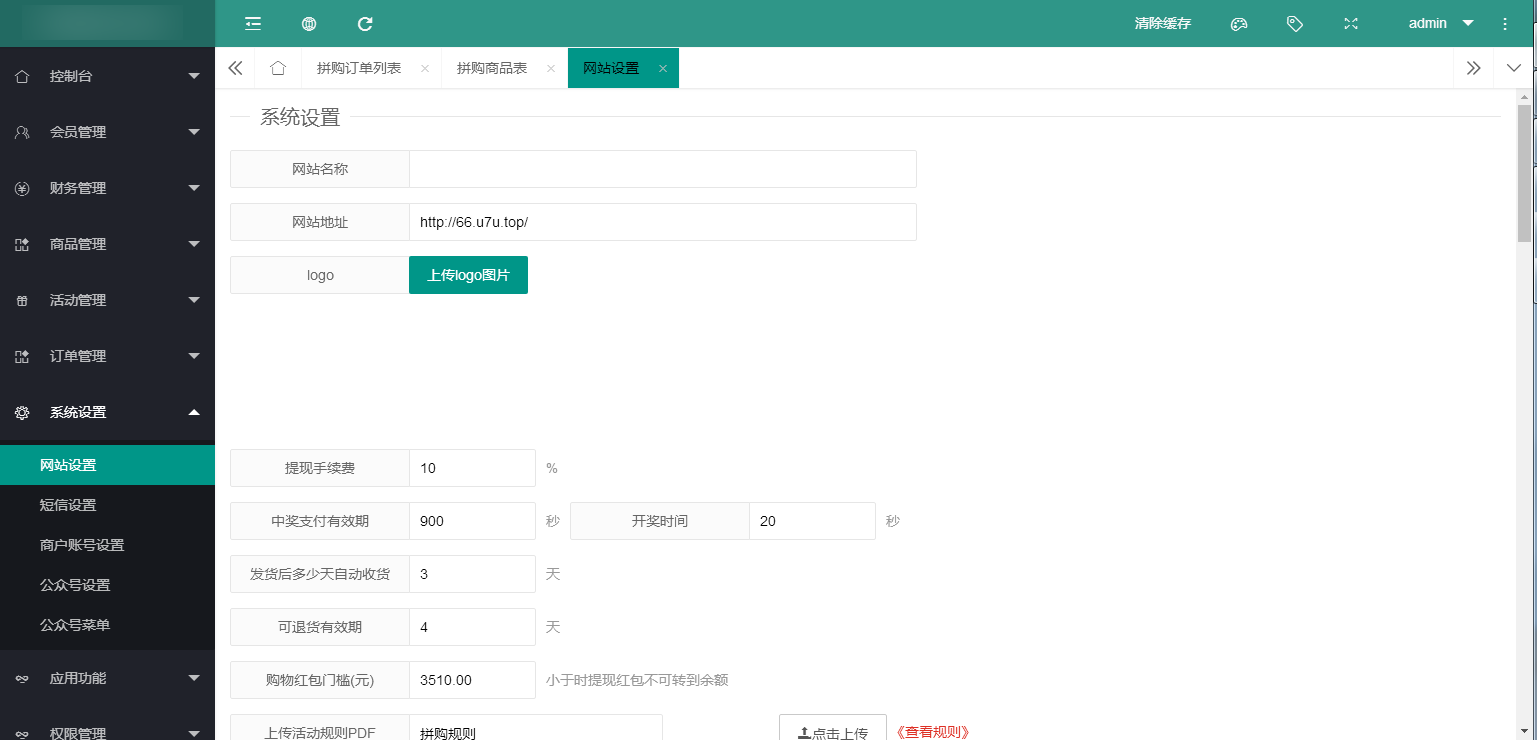
Task: Click the tag note icon in header
Action: (1295, 23)
